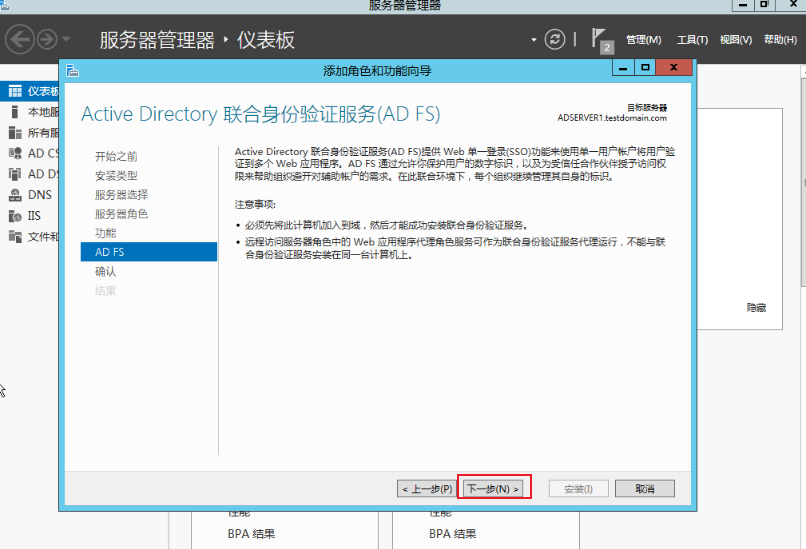Click target server ADSERVER1.testdomain.com text
Screen dimensions: 806x549
click(612, 118)
